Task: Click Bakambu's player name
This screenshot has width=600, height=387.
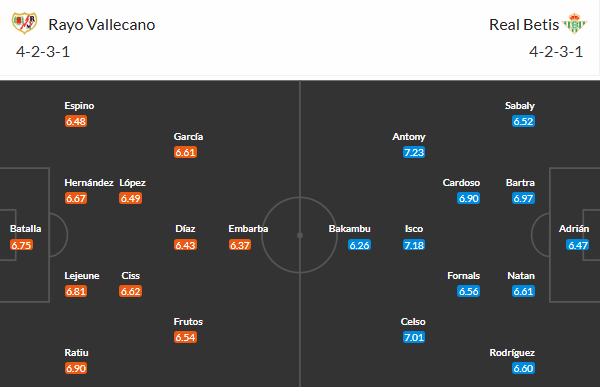Action: (x=349, y=229)
